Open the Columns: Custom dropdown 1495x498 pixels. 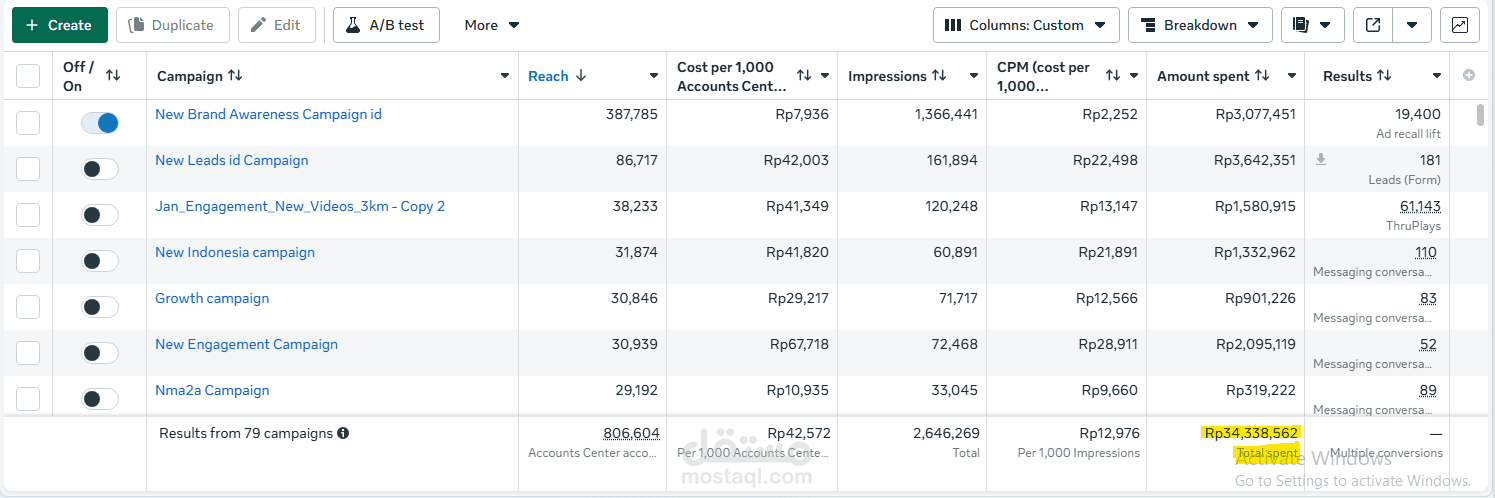coord(1025,25)
